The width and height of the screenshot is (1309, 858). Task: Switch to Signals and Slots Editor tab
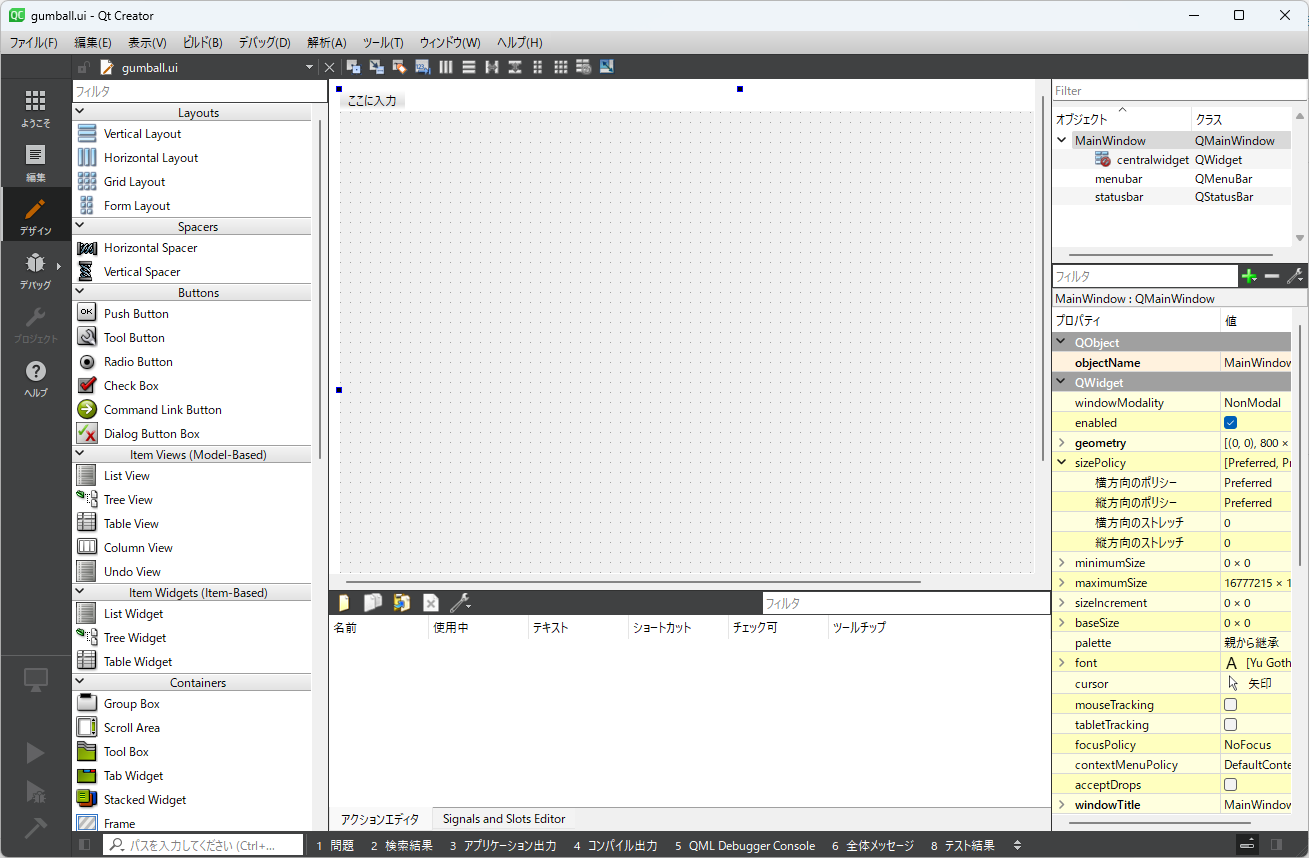pyautogui.click(x=504, y=819)
